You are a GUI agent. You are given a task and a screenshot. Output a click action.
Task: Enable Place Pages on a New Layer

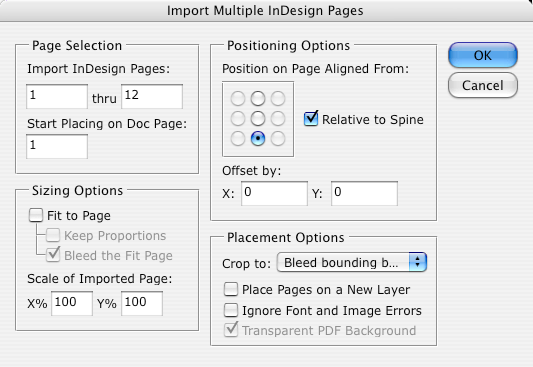[231, 289]
